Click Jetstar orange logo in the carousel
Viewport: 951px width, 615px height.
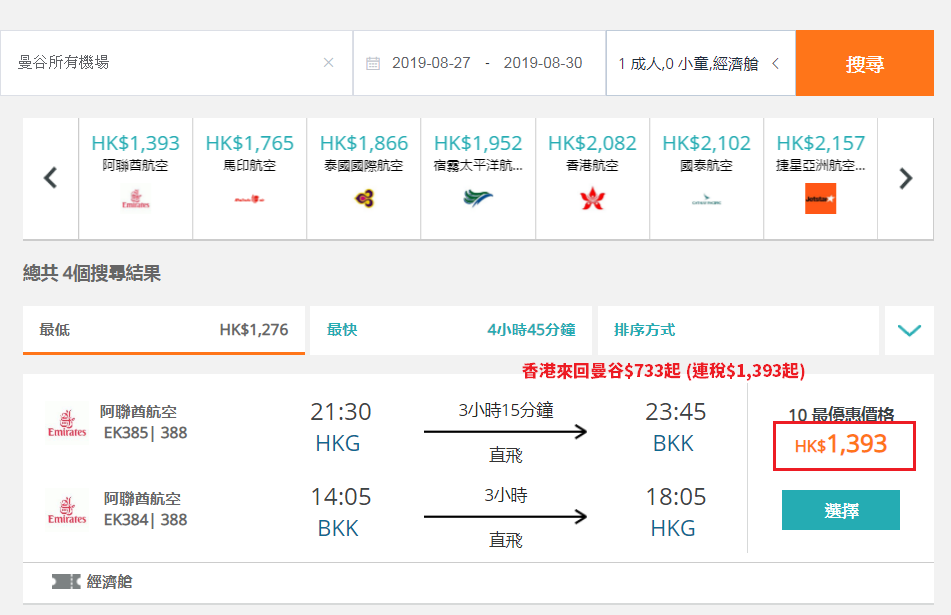(821, 198)
